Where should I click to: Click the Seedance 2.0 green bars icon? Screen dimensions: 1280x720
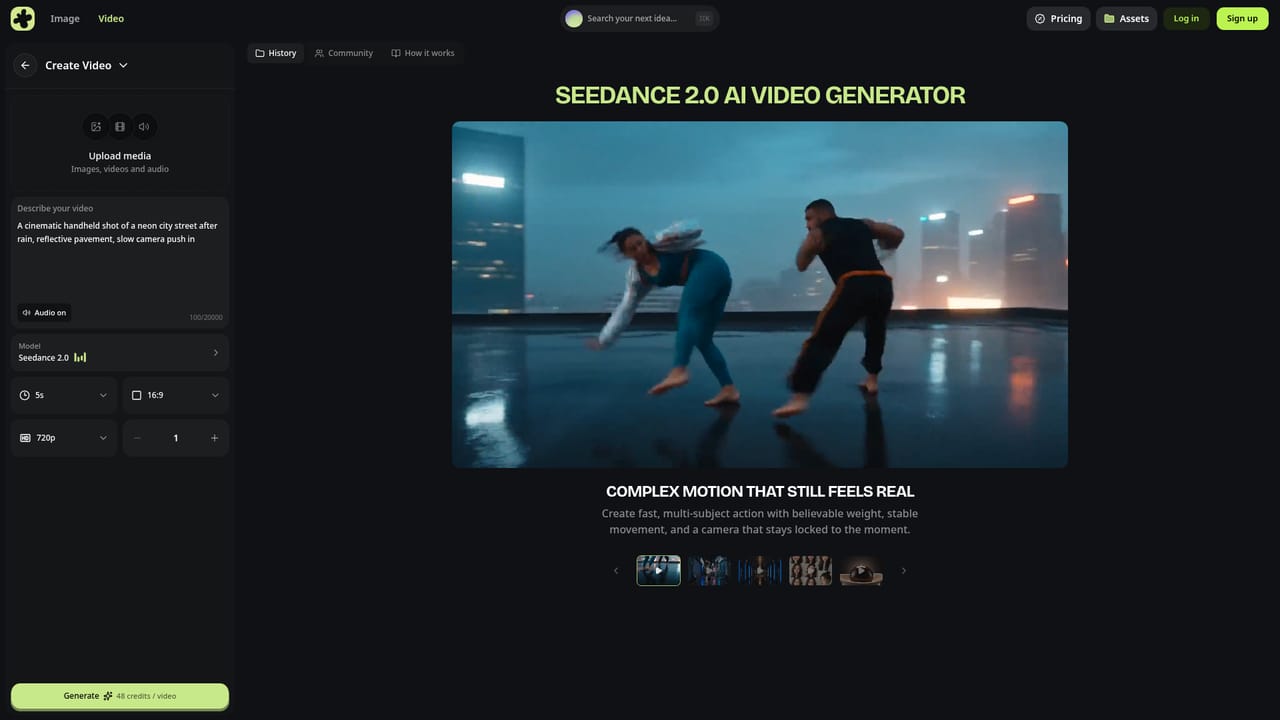tap(80, 357)
